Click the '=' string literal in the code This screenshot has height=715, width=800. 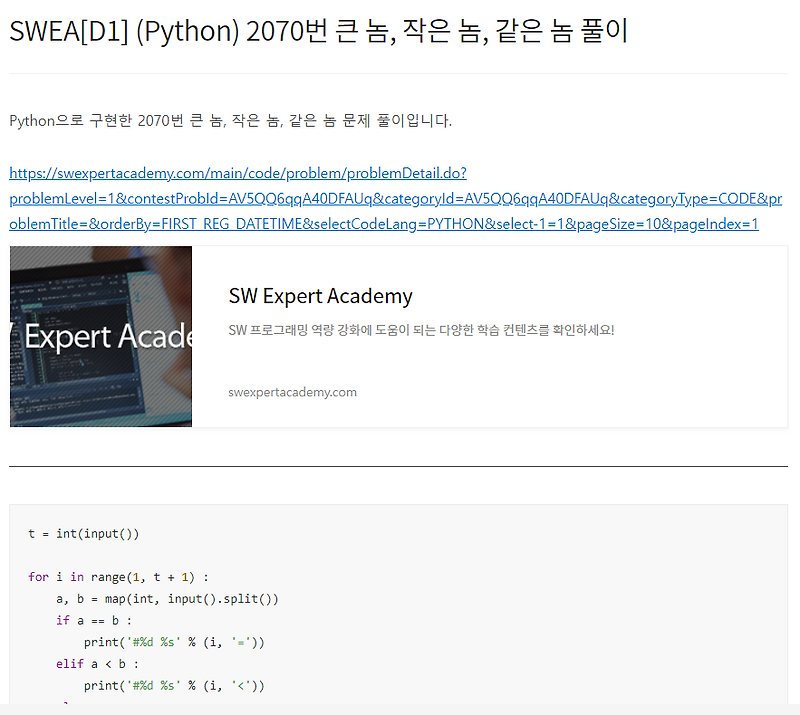point(241,642)
